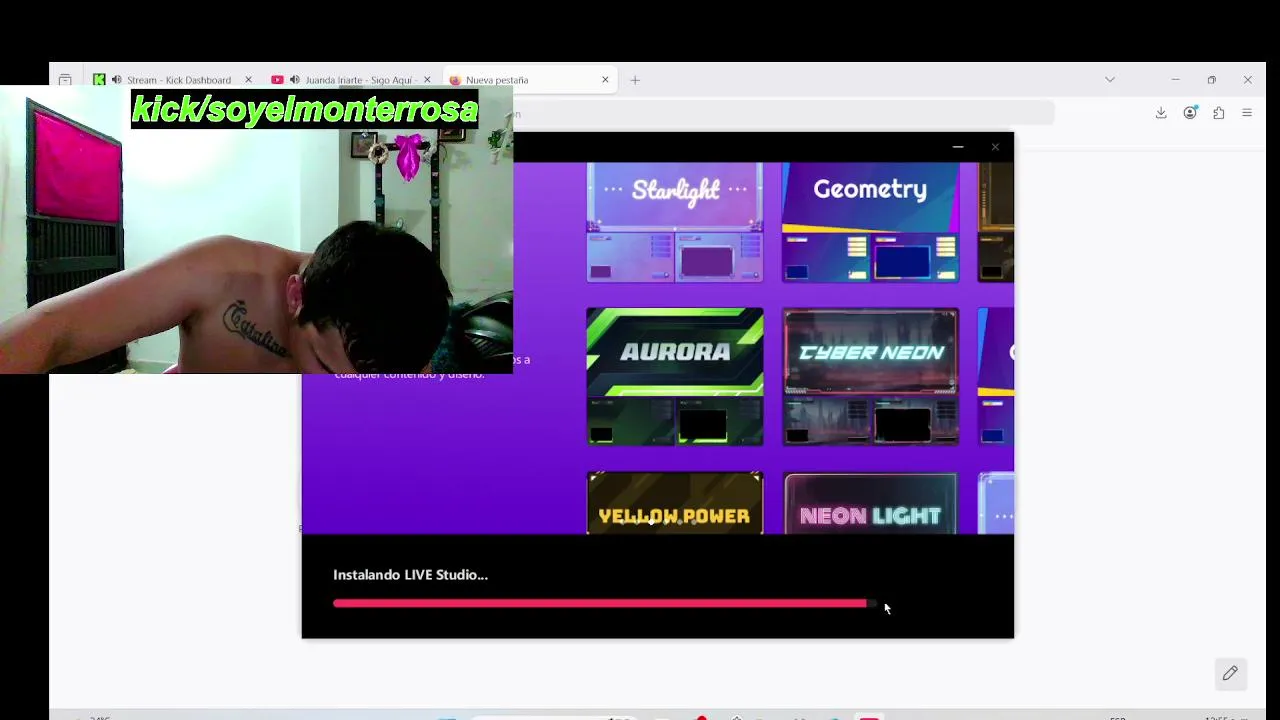The width and height of the screenshot is (1280, 720).
Task: Close the LIVE Studio installer window
Action: (x=995, y=148)
